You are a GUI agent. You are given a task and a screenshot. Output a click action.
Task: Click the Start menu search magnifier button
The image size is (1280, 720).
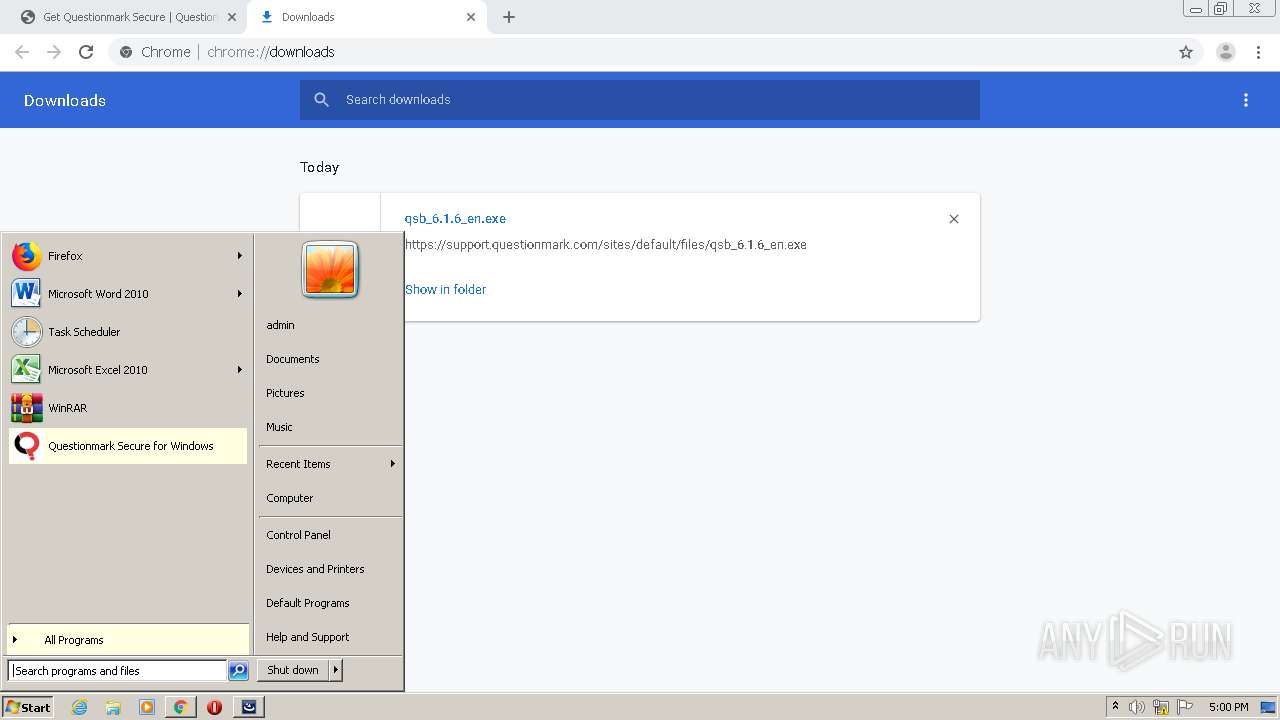point(238,671)
